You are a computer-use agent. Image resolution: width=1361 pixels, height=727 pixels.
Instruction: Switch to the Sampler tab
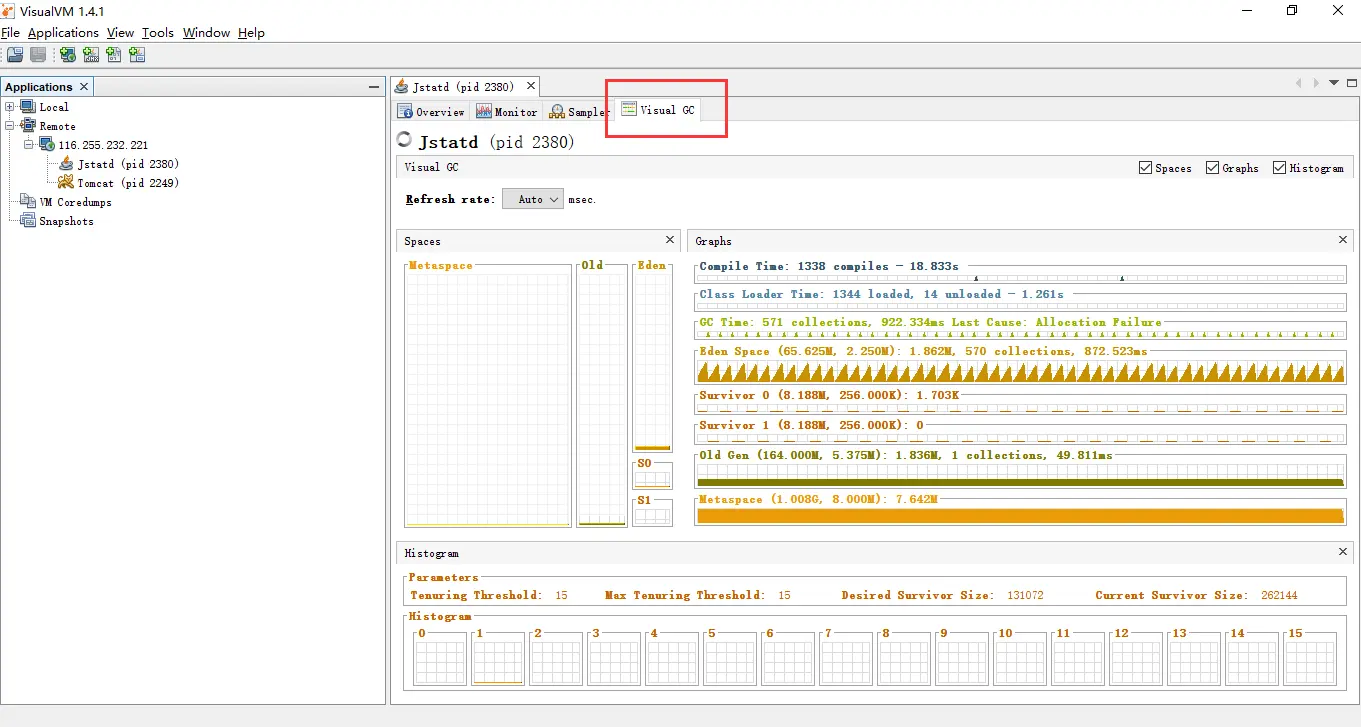coord(578,112)
